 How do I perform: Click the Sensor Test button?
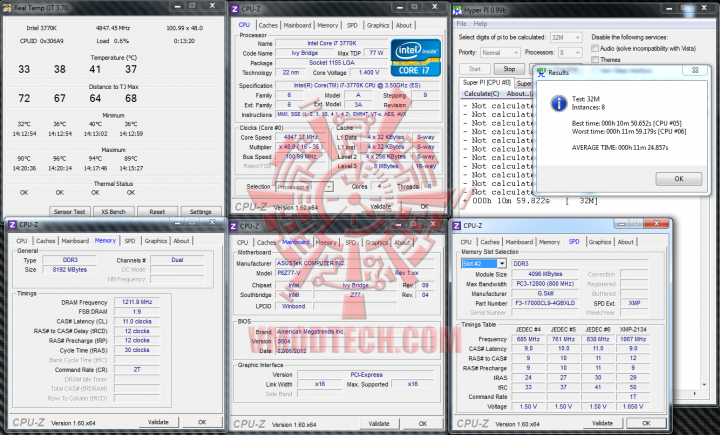tap(70, 212)
